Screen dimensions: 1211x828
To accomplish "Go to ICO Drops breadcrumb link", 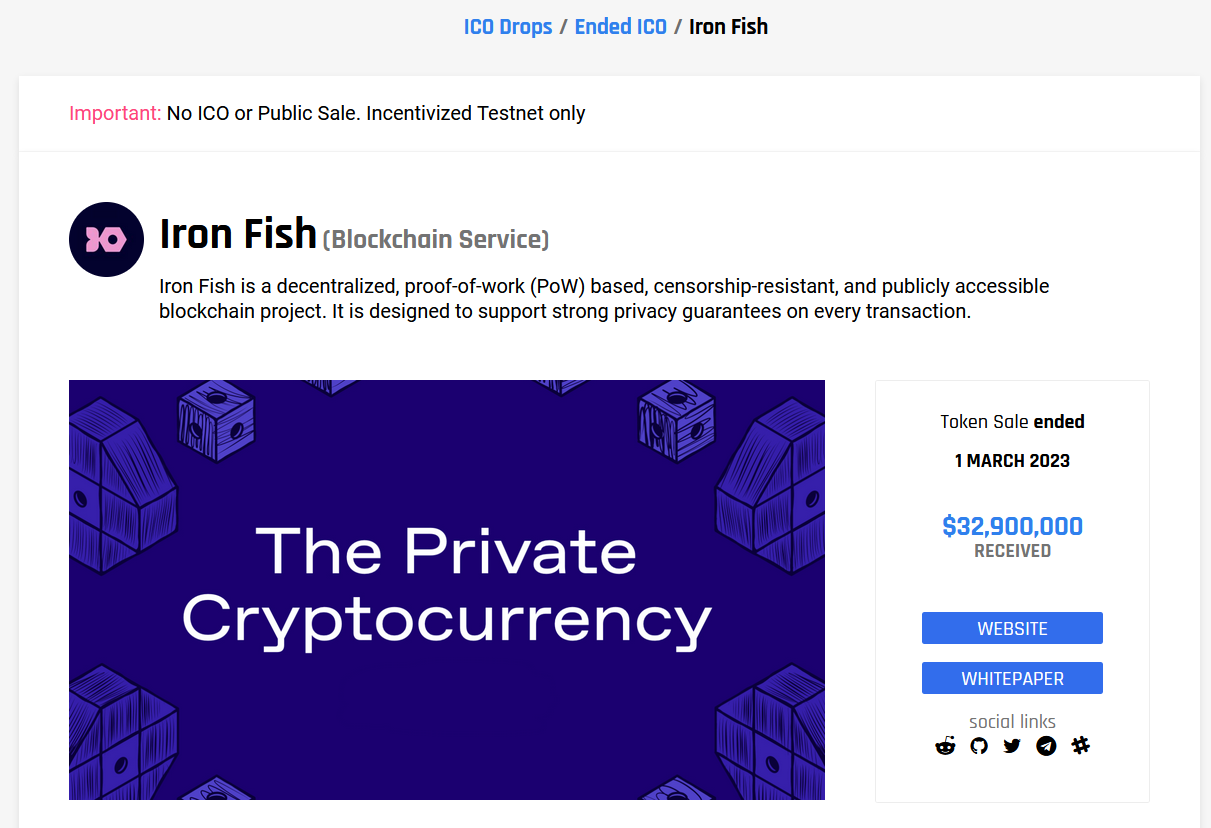I will coord(508,27).
